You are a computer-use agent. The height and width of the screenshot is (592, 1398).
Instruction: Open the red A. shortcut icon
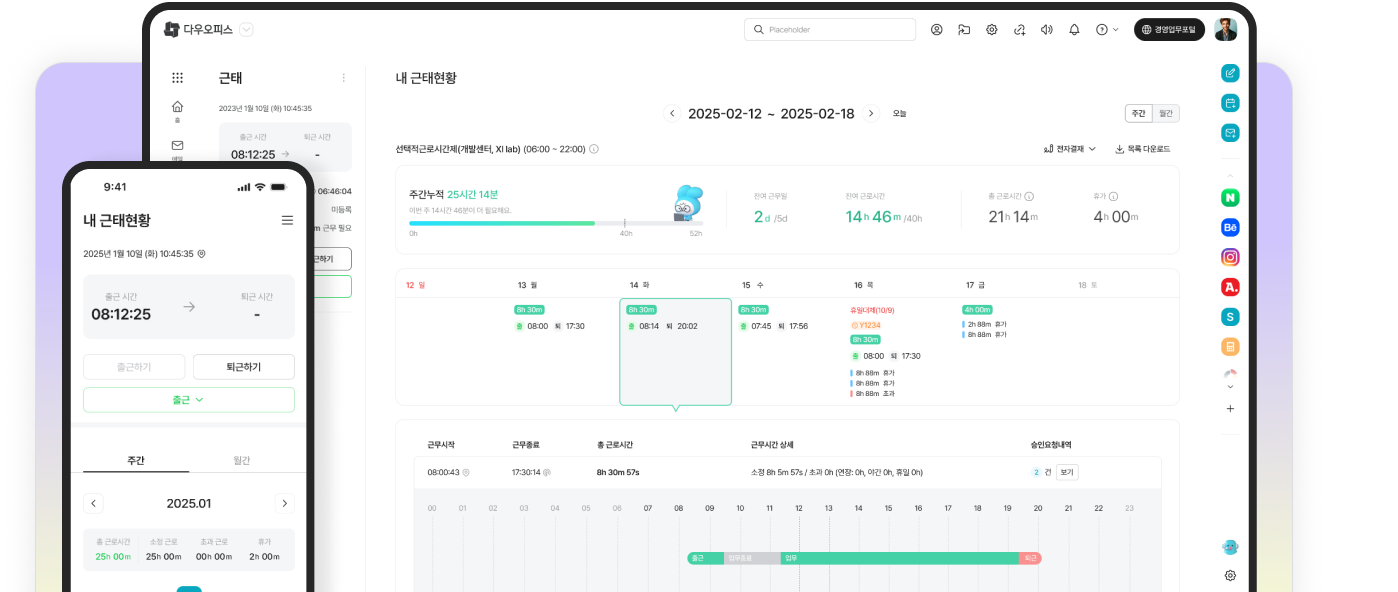coord(1230,287)
